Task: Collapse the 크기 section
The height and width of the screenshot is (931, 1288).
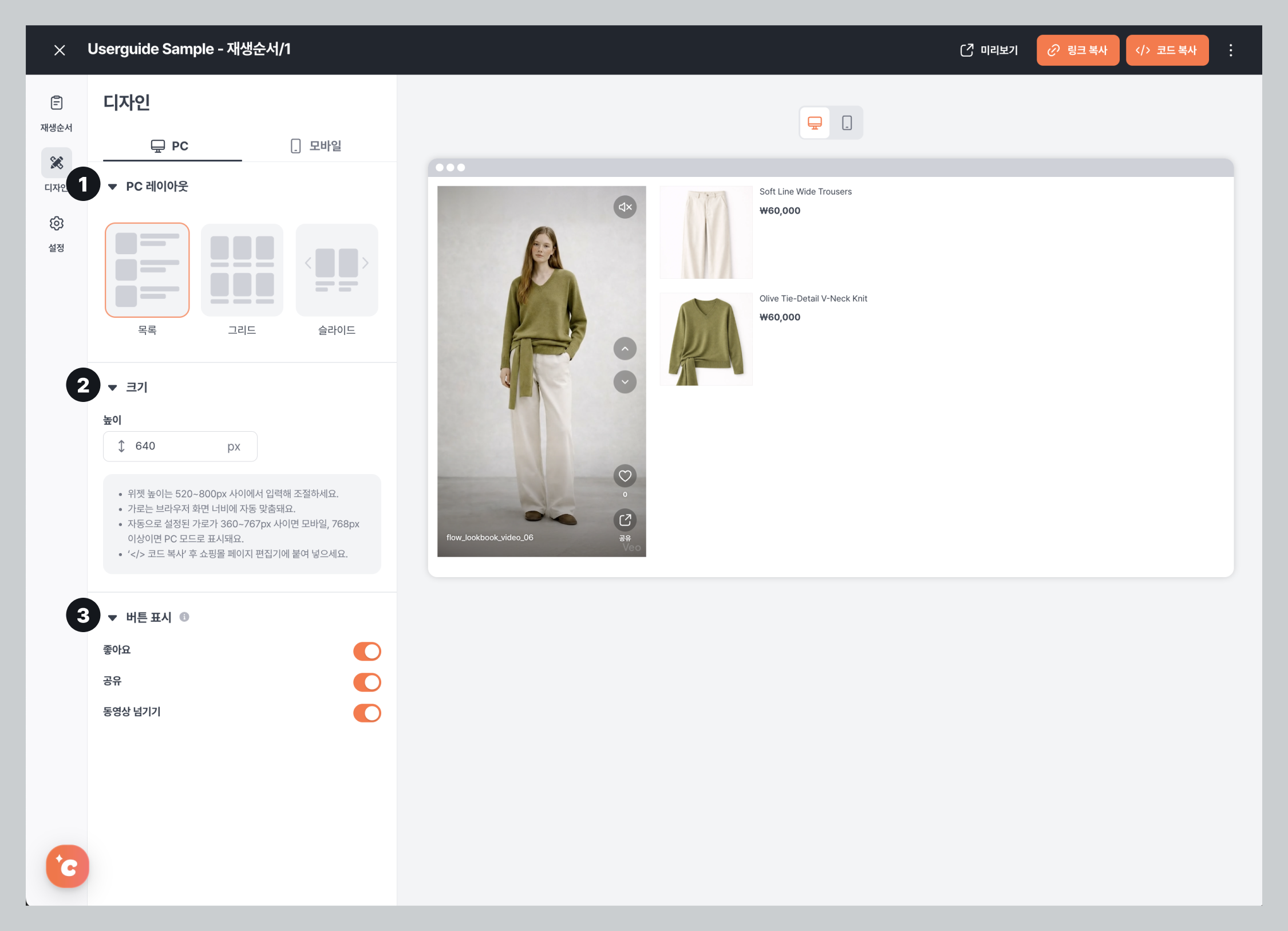Action: (113, 388)
